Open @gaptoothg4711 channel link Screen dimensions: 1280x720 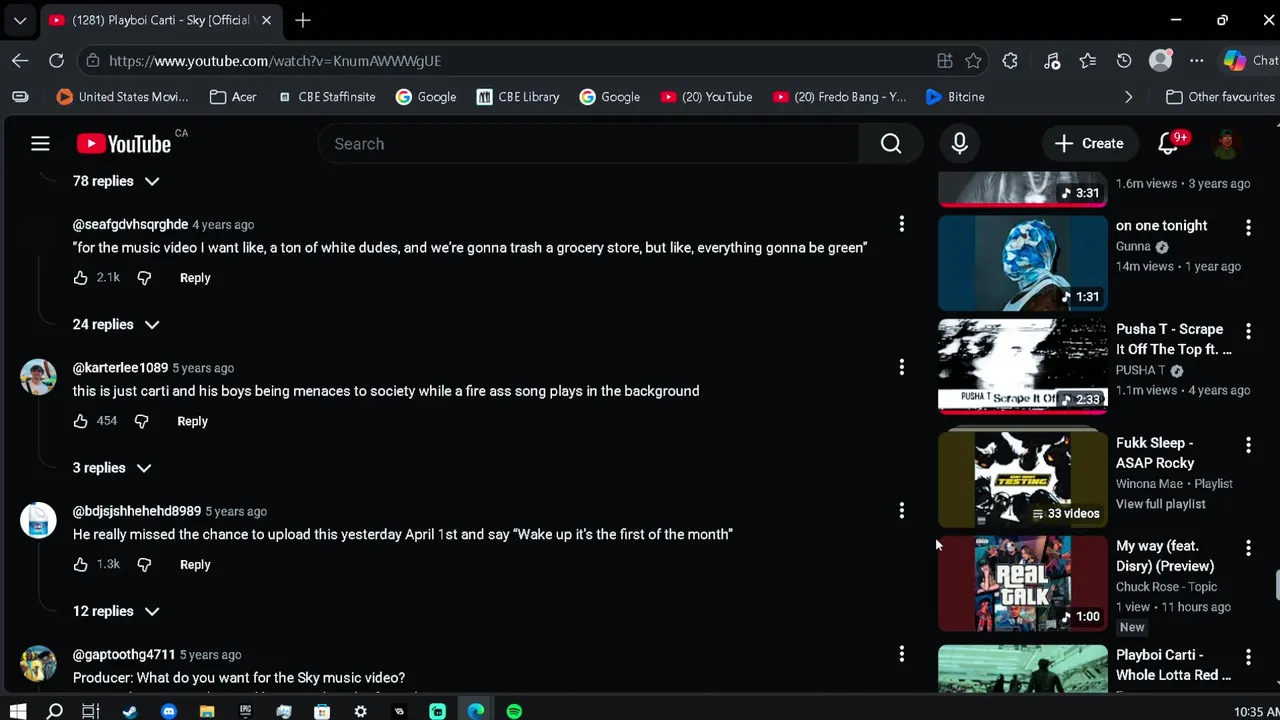pyautogui.click(x=124, y=655)
